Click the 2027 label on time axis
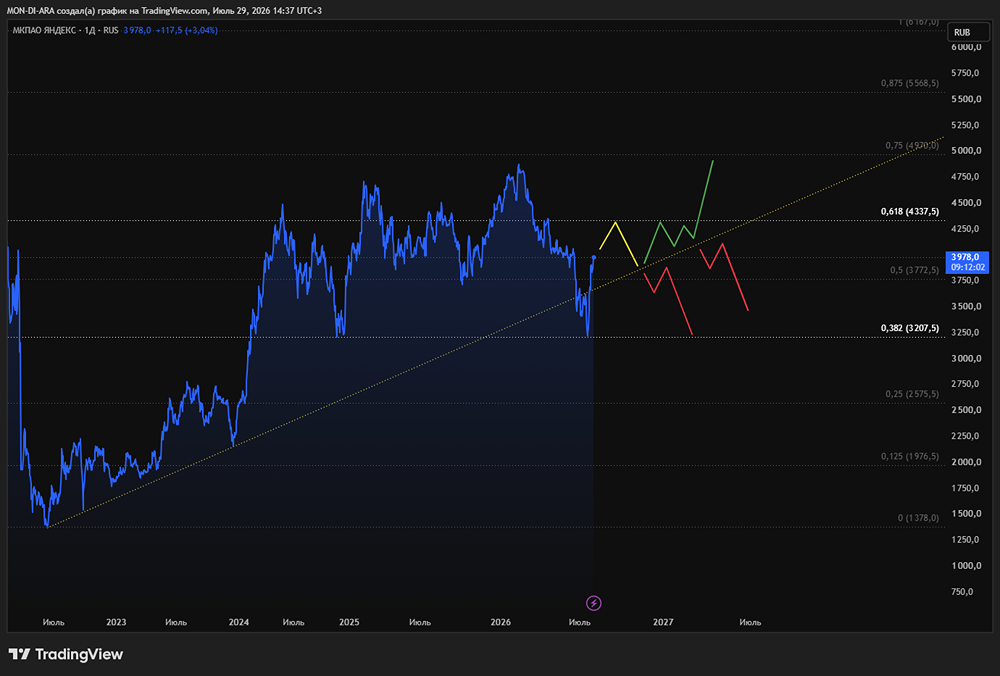Viewport: 1000px width, 676px height. [x=663, y=622]
